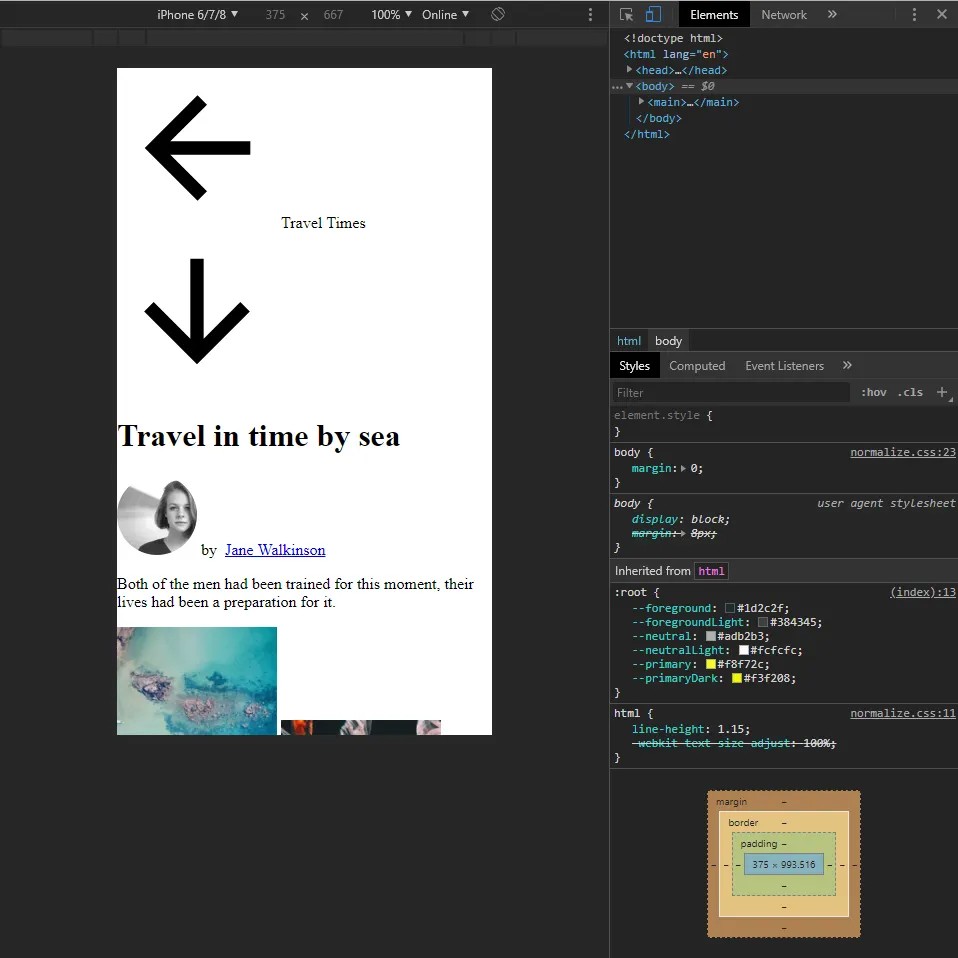Open normalize.css:11 source link
Image resolution: width=958 pixels, height=958 pixels.
[x=902, y=713]
